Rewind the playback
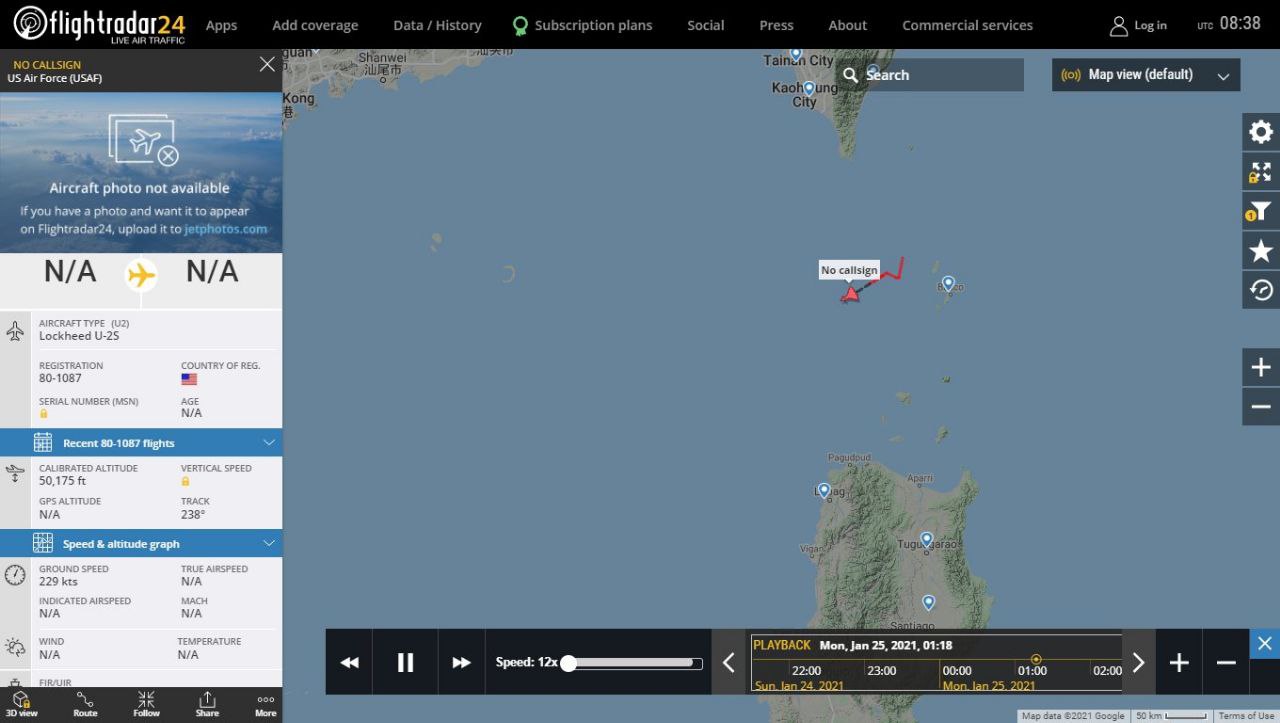The width and height of the screenshot is (1280, 723). click(349, 662)
